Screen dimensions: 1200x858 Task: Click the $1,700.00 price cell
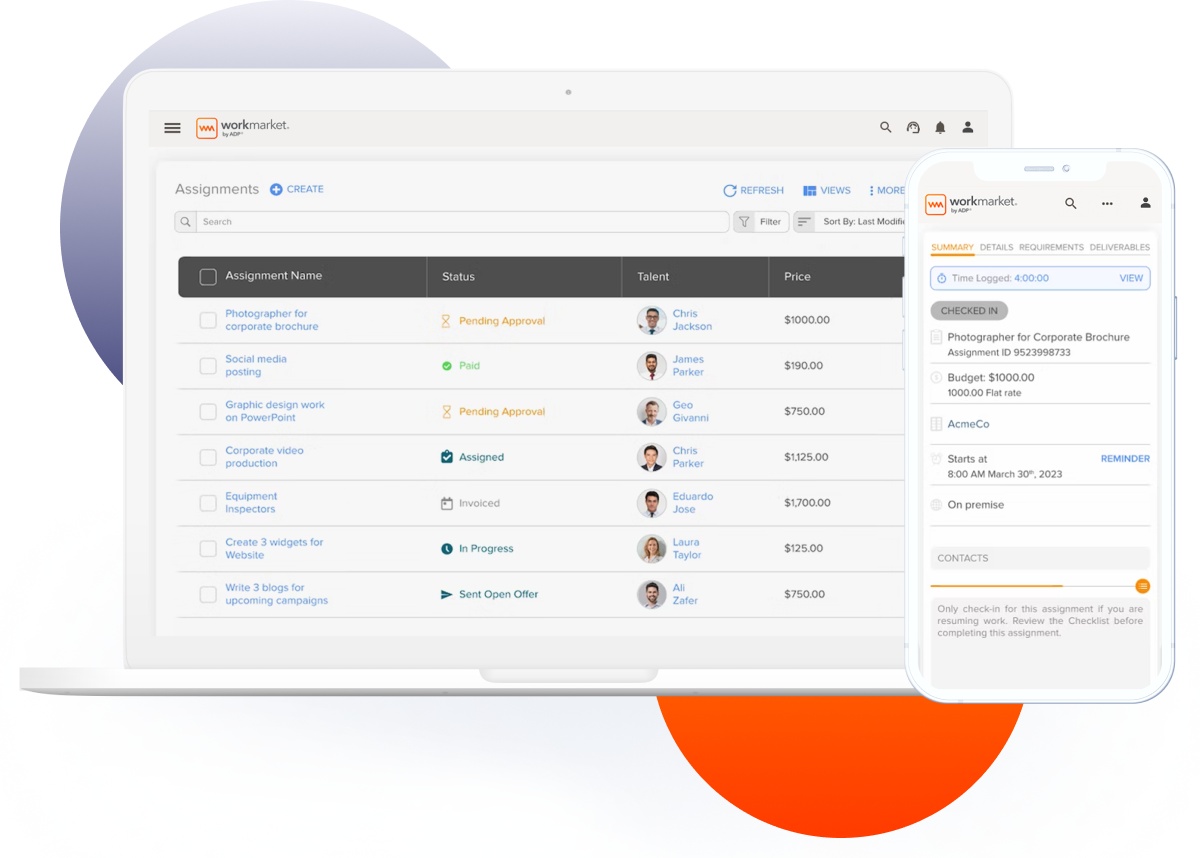[806, 503]
